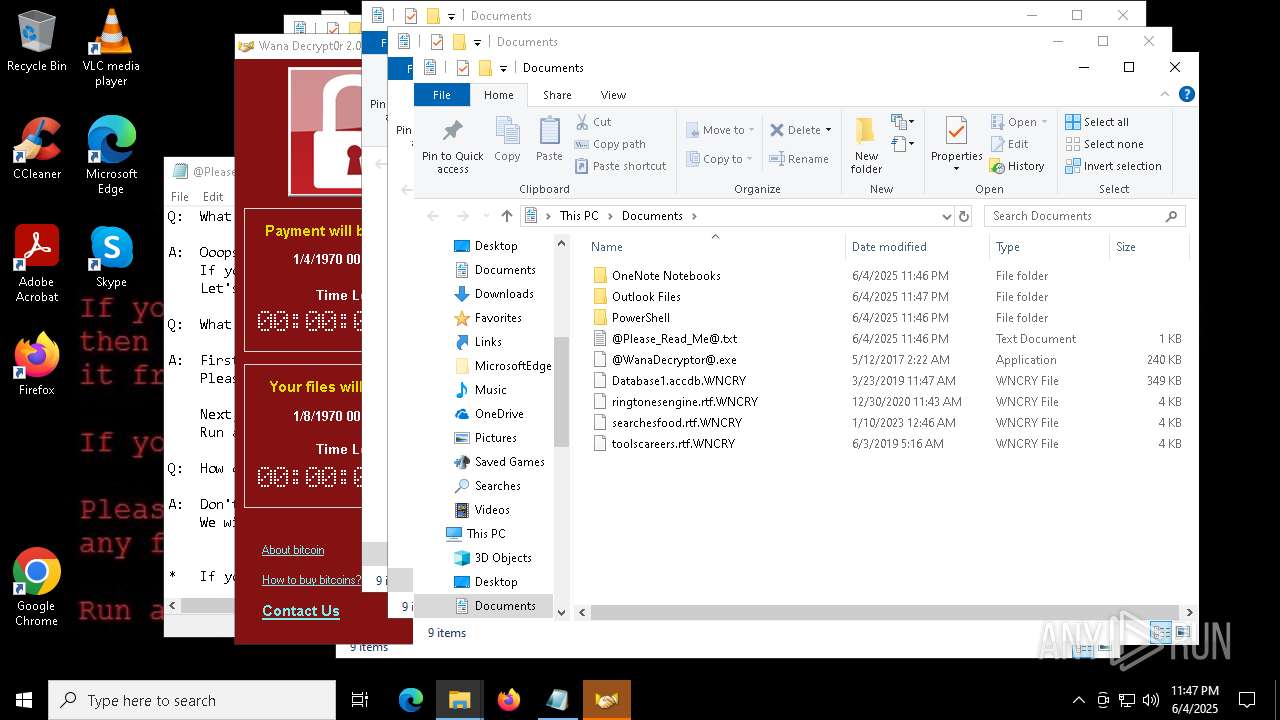1280x720 pixels.
Task: Click This PC in navigation pane
Action: coord(486,534)
